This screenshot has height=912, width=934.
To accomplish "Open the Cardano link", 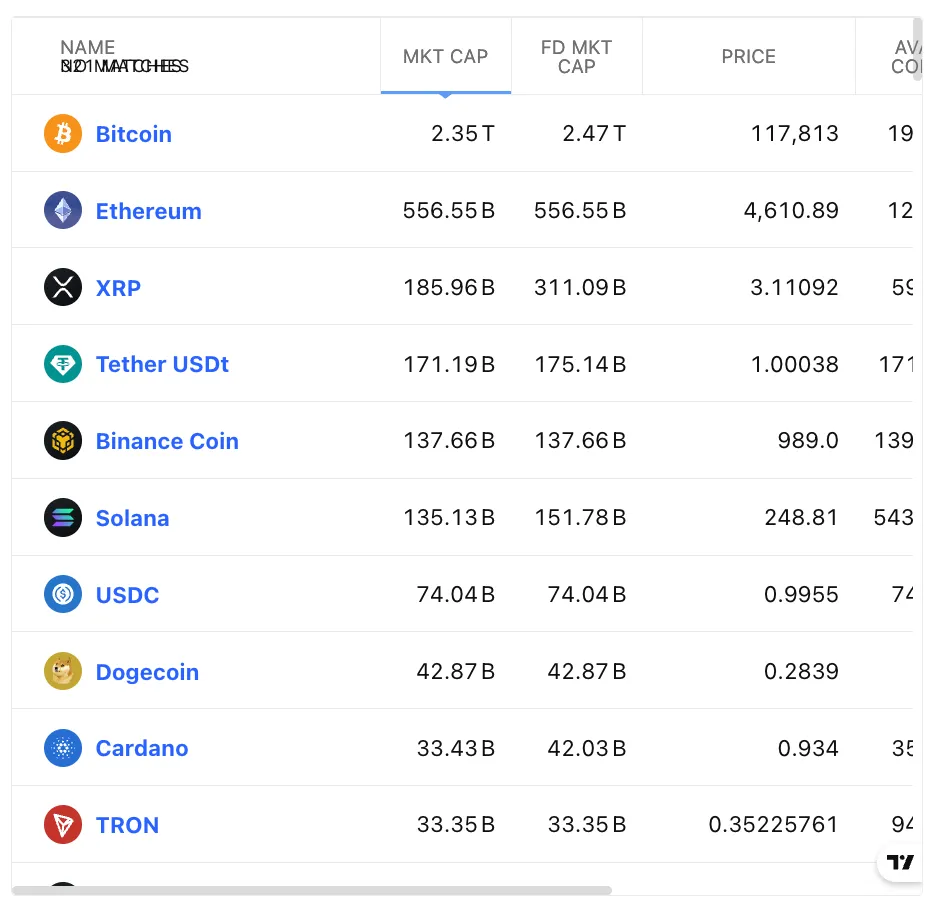I will coord(141,748).
